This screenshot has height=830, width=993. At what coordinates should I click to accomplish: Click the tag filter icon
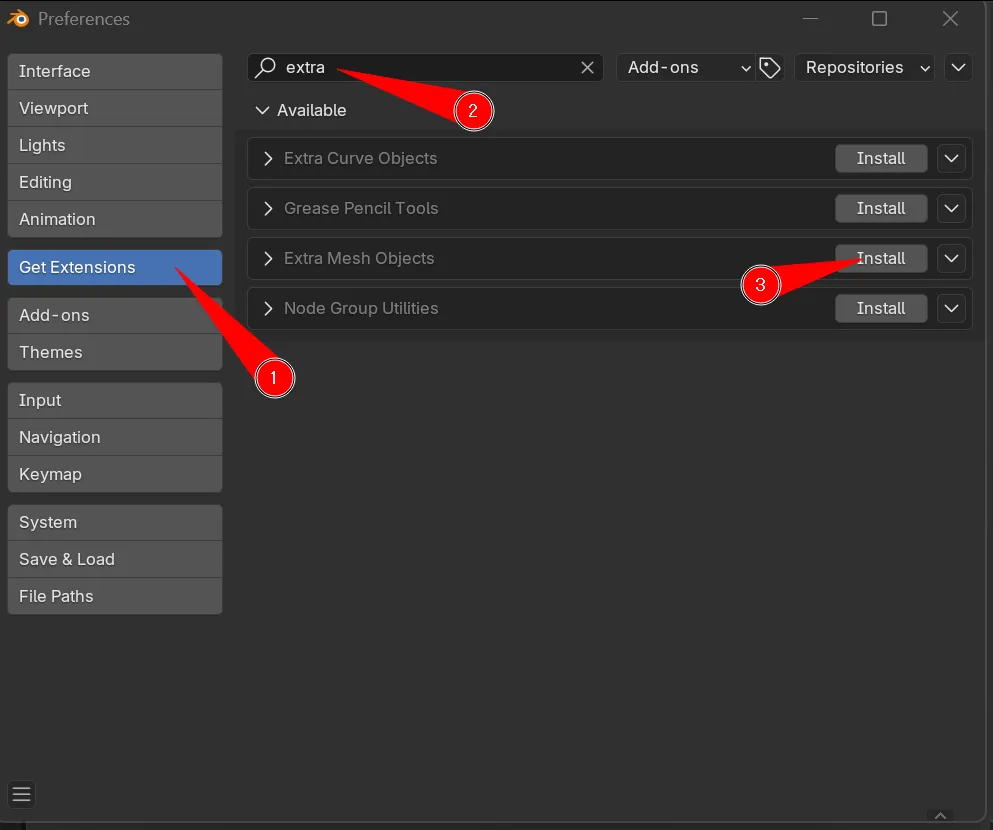click(769, 68)
